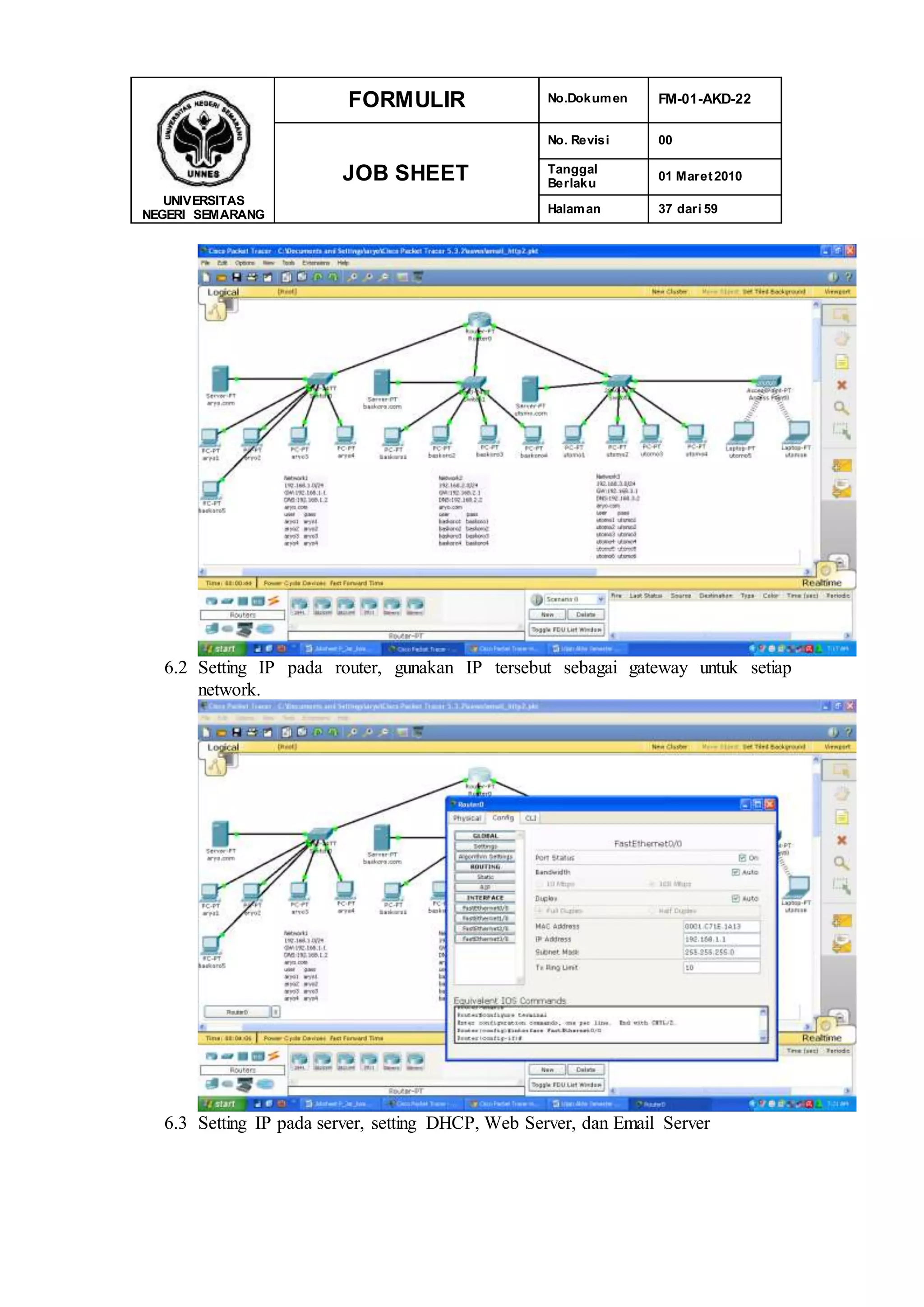Pick Inspect magnifier tool in upper window sidebar
924x1307 pixels.
point(841,408)
